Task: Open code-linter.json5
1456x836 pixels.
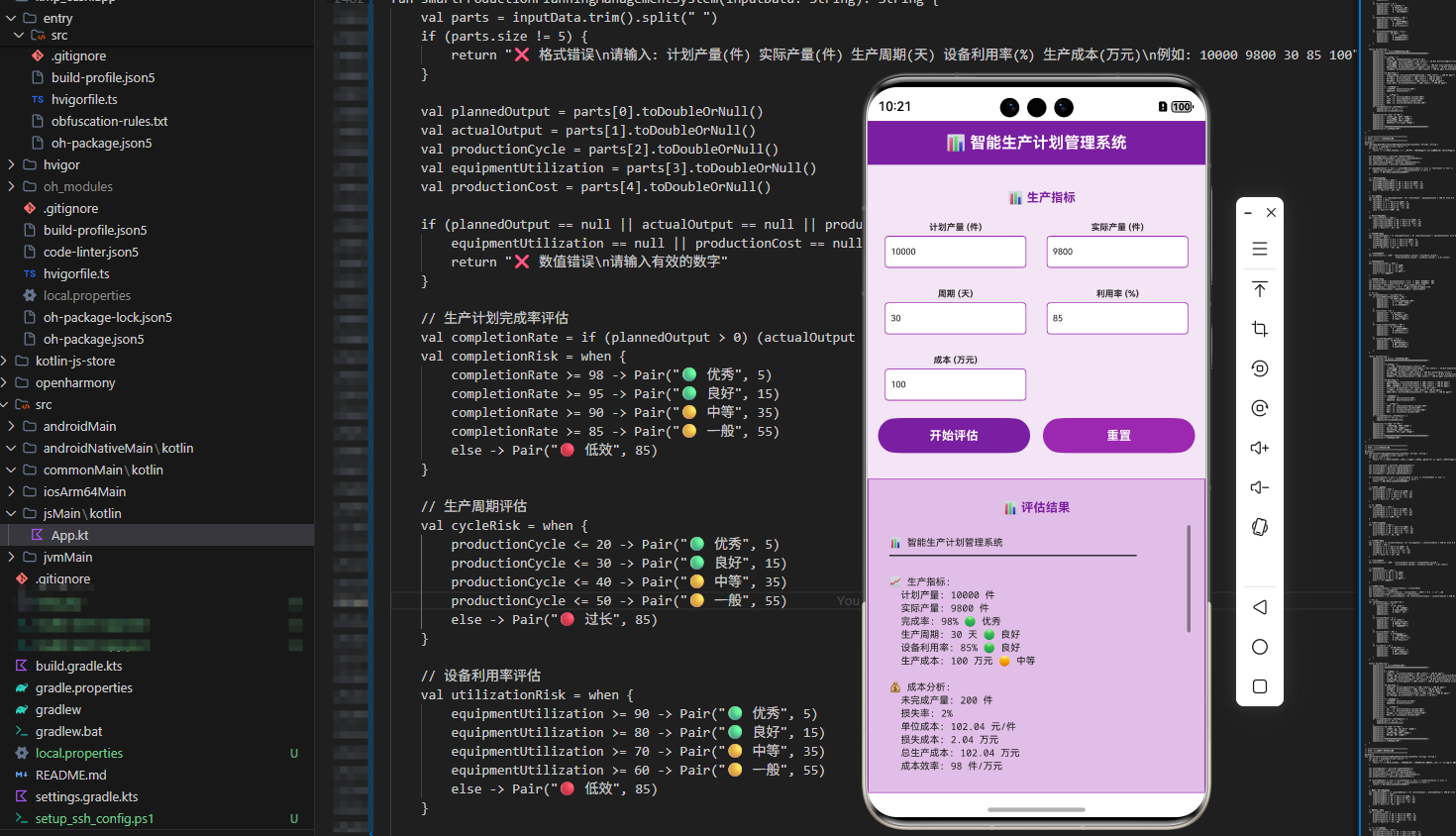Action: click(x=91, y=252)
